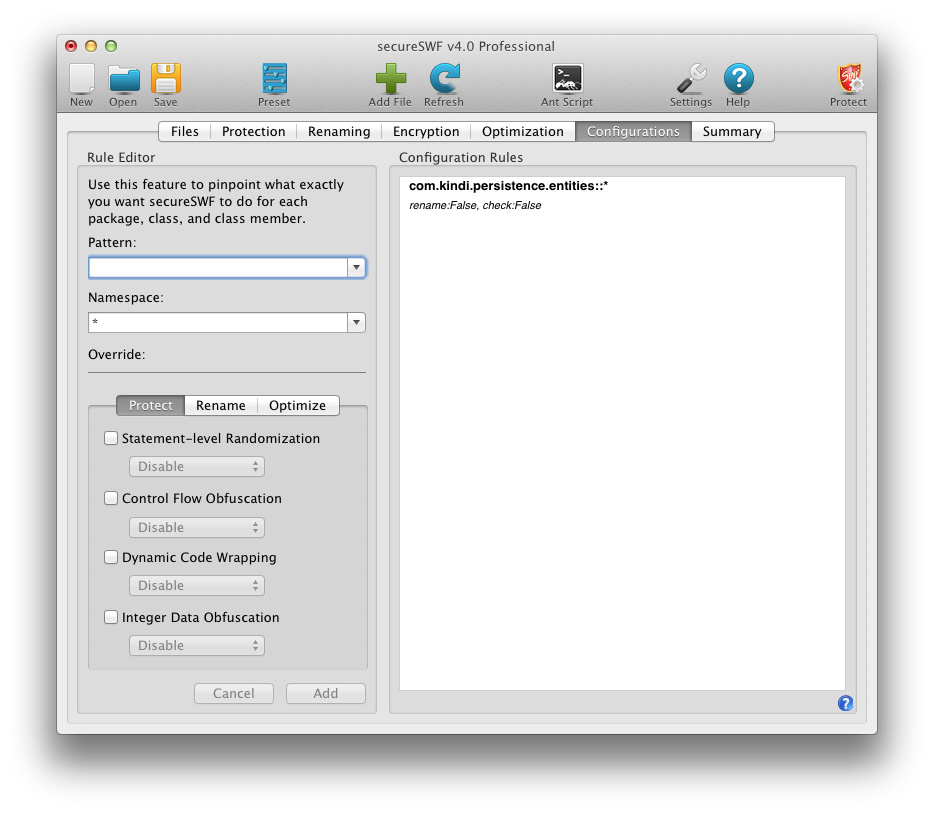Open the Ant Script terminal icon

tap(567, 79)
